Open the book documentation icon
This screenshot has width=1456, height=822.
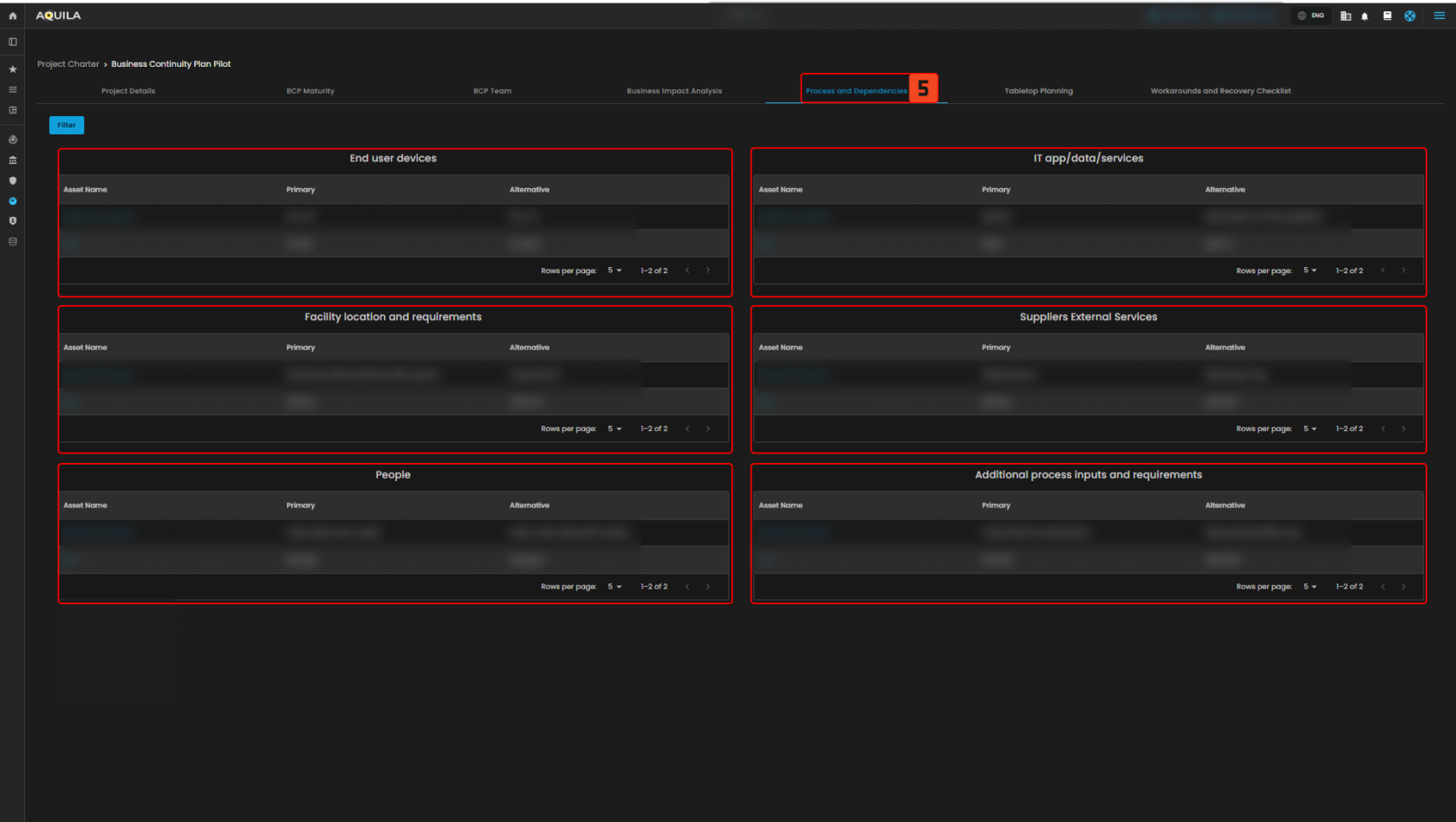coord(1387,16)
